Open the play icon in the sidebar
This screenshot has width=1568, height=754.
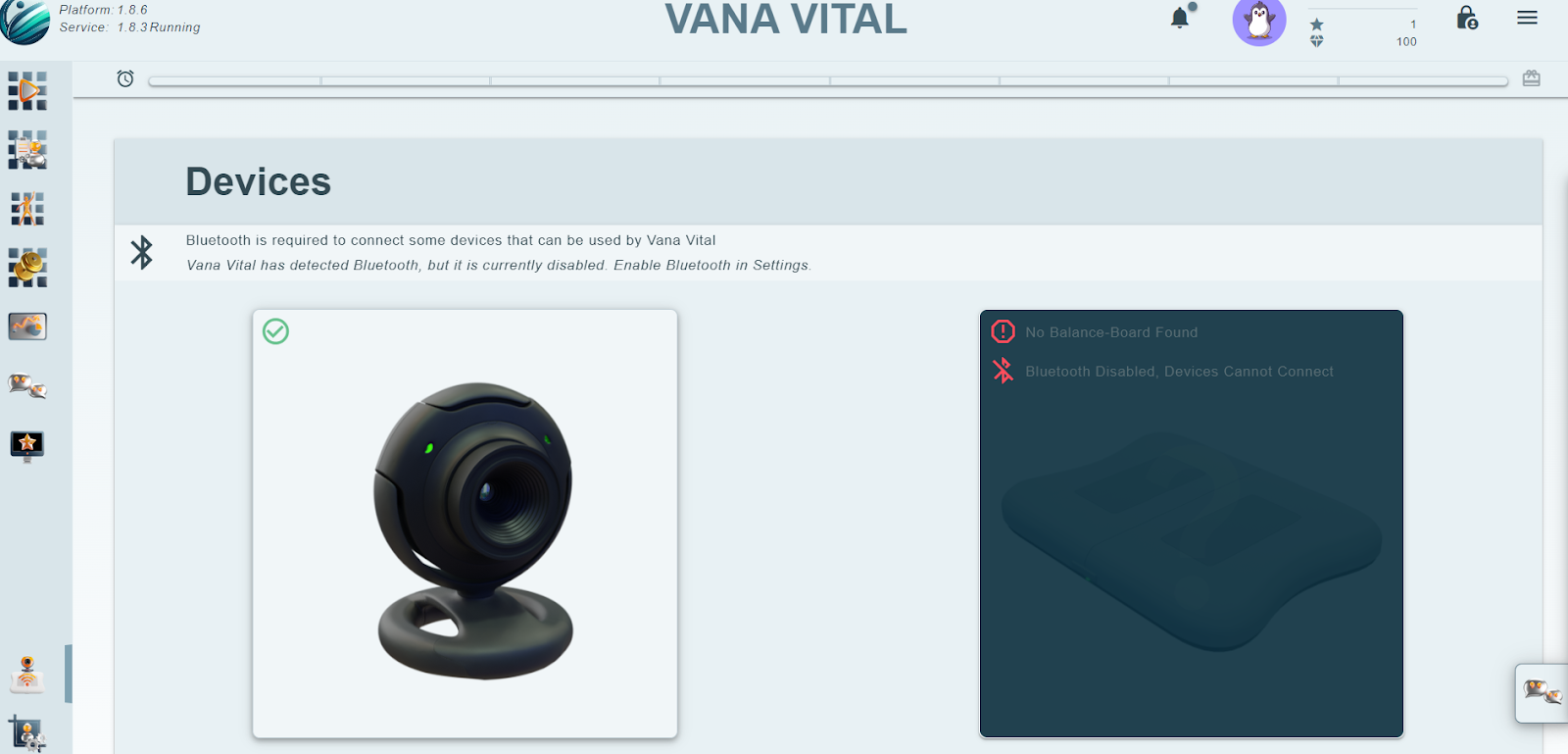27,91
